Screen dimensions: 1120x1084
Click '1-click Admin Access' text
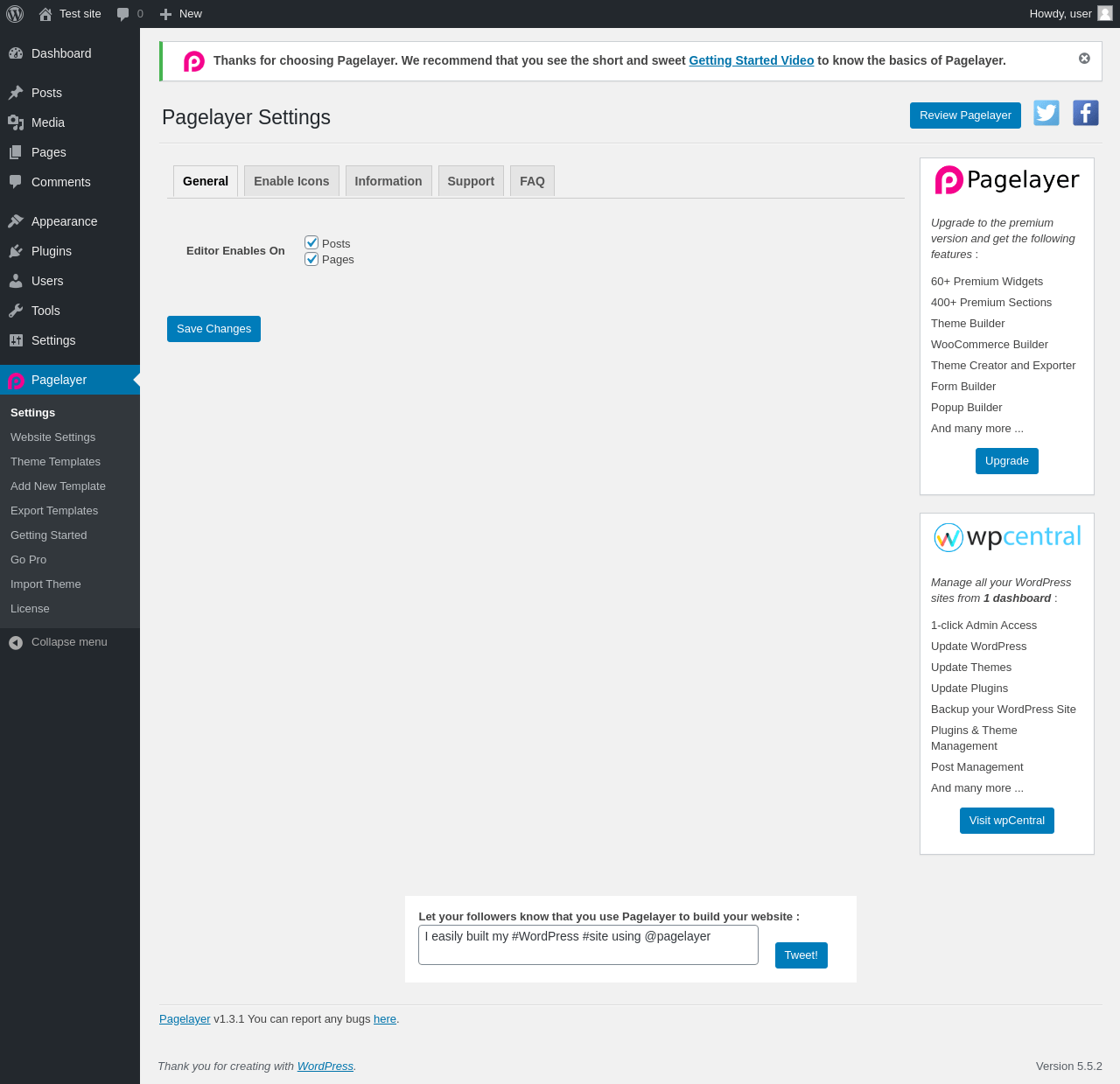click(x=983, y=626)
